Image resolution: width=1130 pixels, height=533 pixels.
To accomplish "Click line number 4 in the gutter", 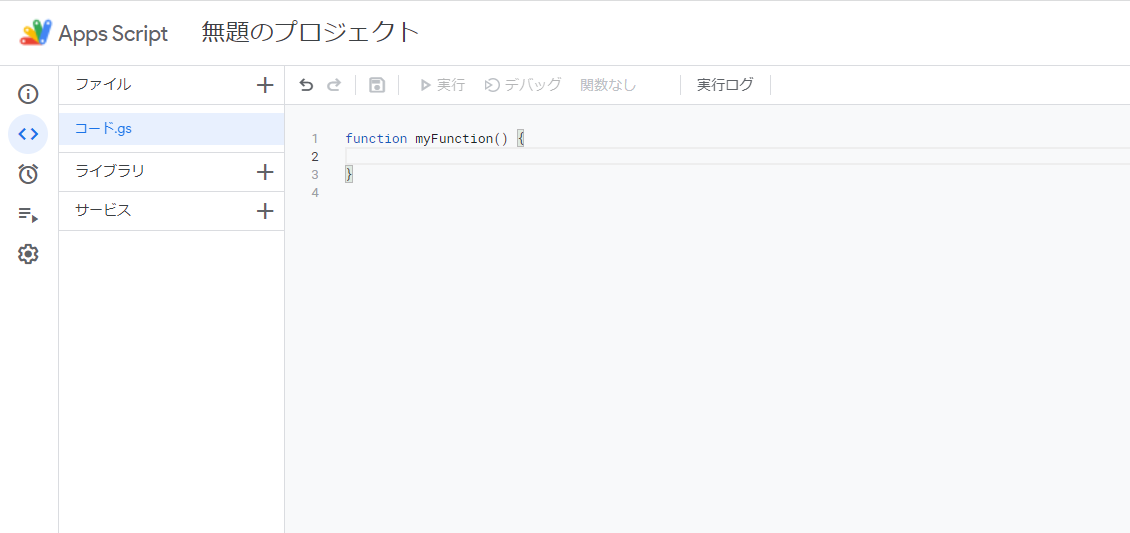I will click(x=315, y=193).
